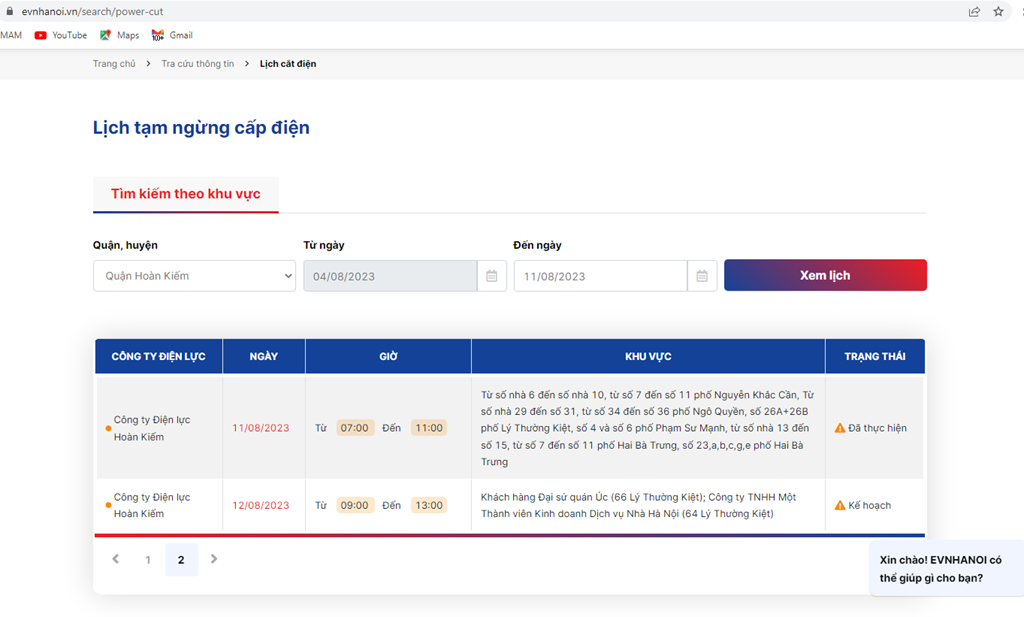
Task: Open the Gmail bookmark
Action: (172, 35)
